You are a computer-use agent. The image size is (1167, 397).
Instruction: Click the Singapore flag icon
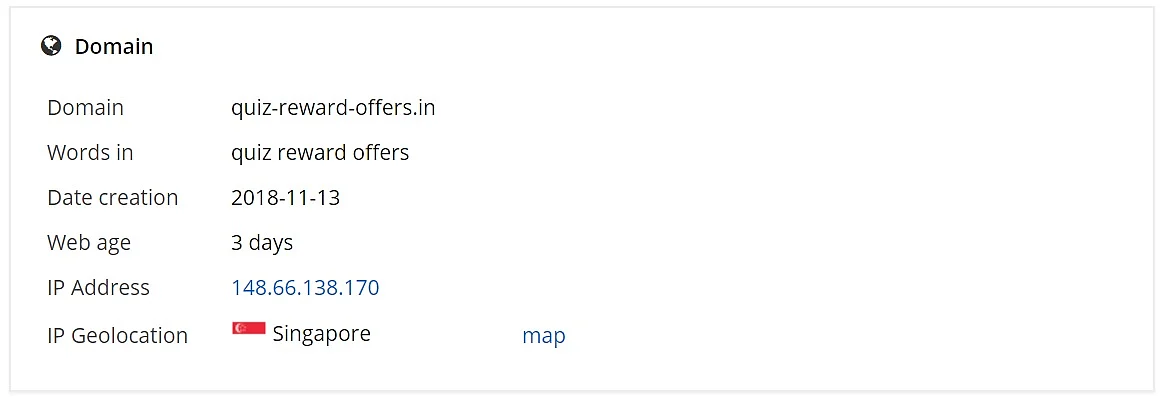pos(249,328)
